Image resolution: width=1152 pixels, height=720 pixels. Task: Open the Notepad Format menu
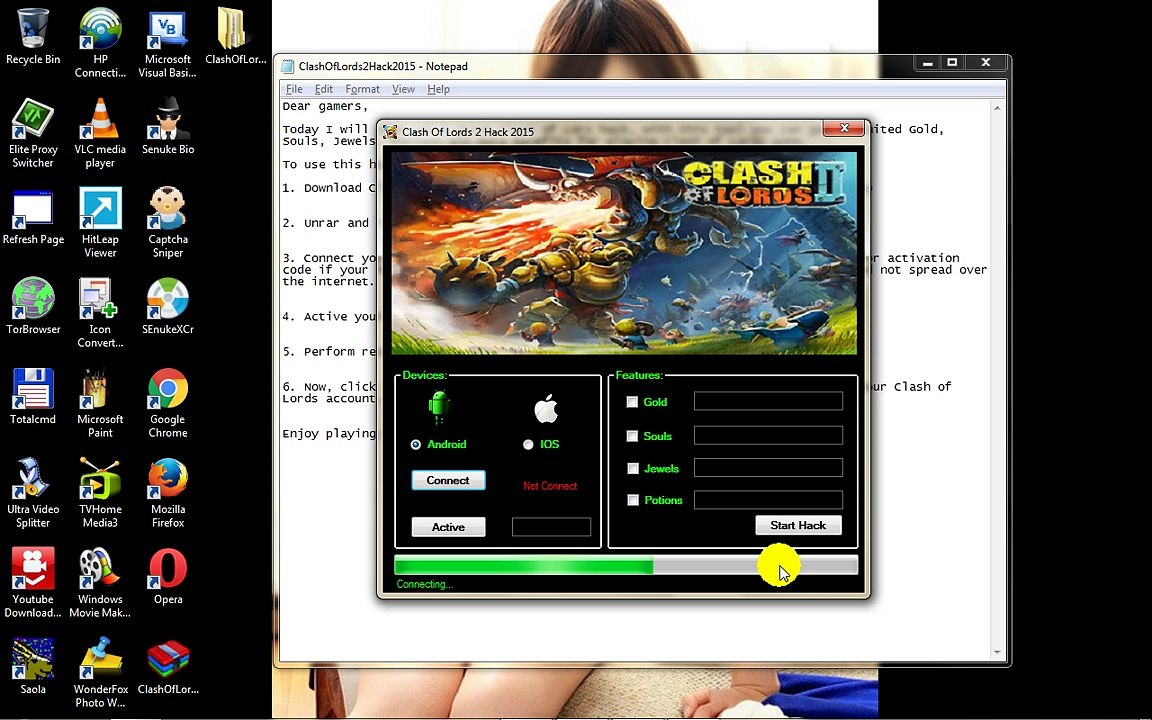(x=362, y=89)
